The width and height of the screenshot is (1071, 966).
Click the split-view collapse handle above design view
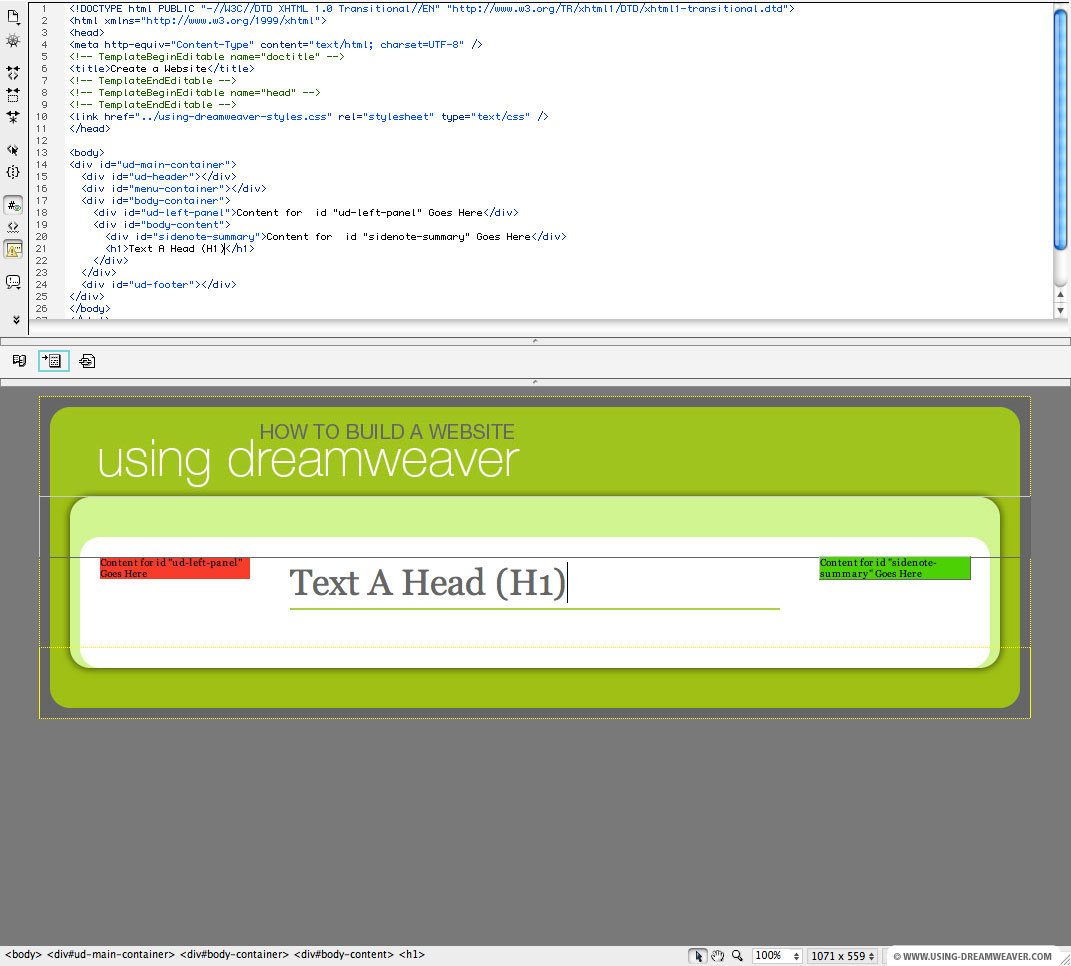[535, 382]
